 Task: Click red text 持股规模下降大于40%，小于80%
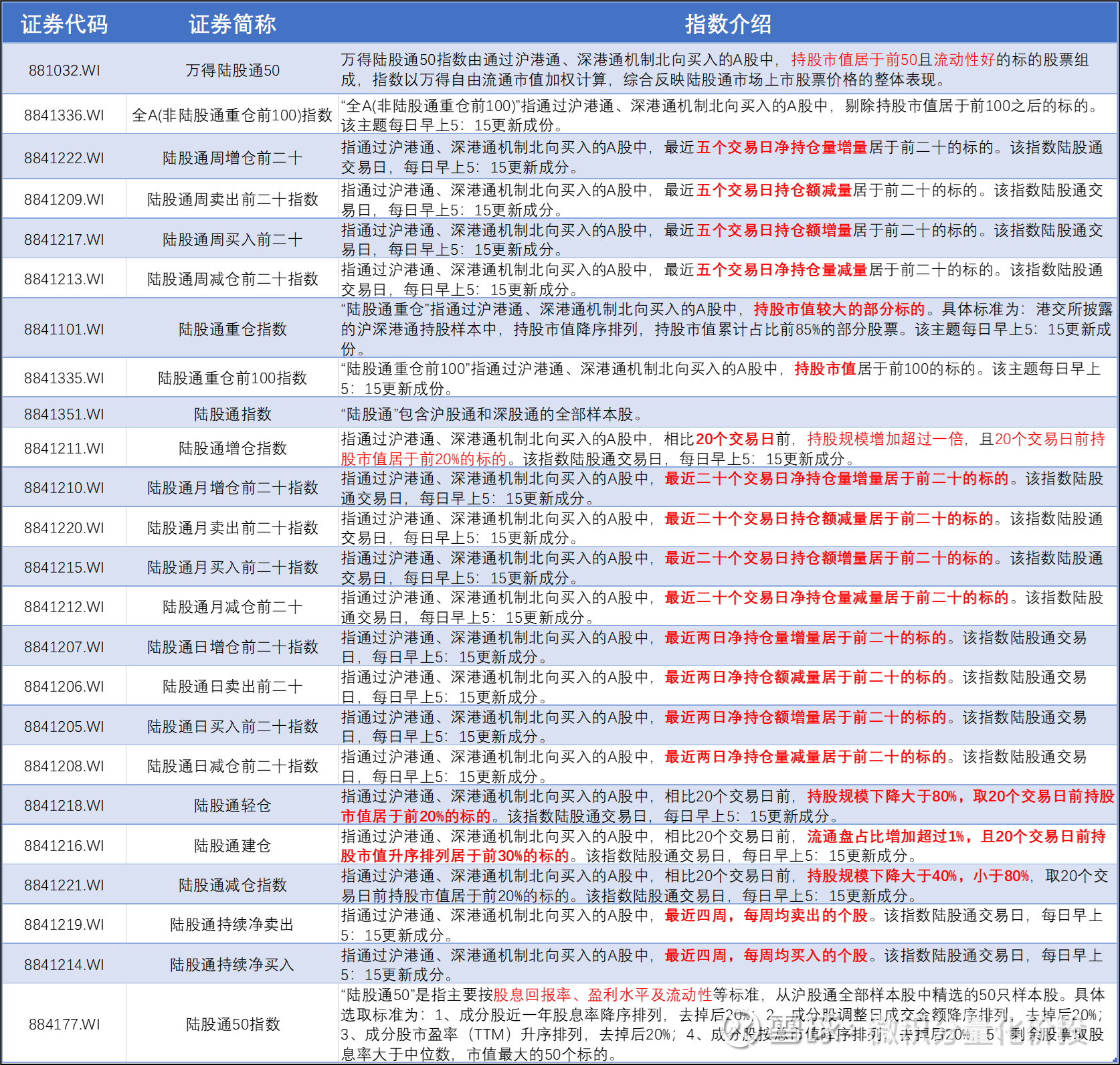(x=918, y=876)
